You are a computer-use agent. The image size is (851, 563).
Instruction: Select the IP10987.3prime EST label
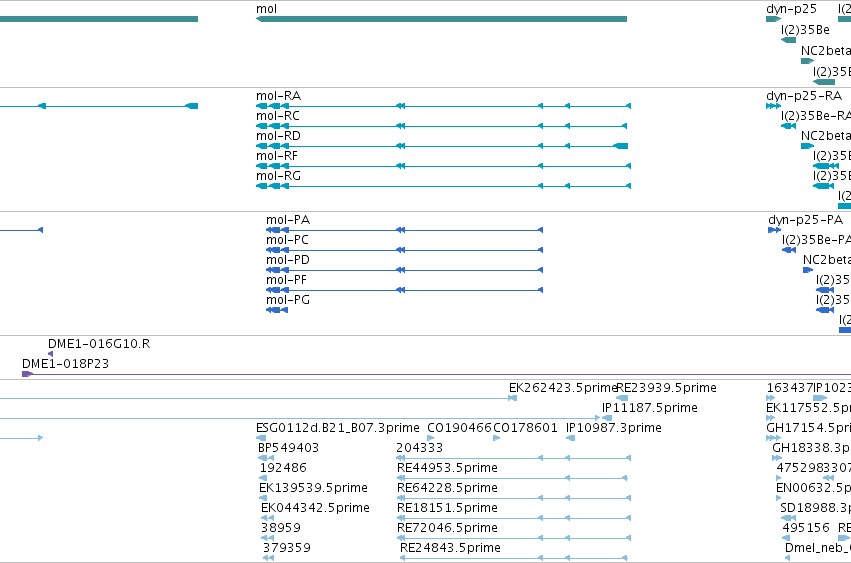click(x=614, y=428)
